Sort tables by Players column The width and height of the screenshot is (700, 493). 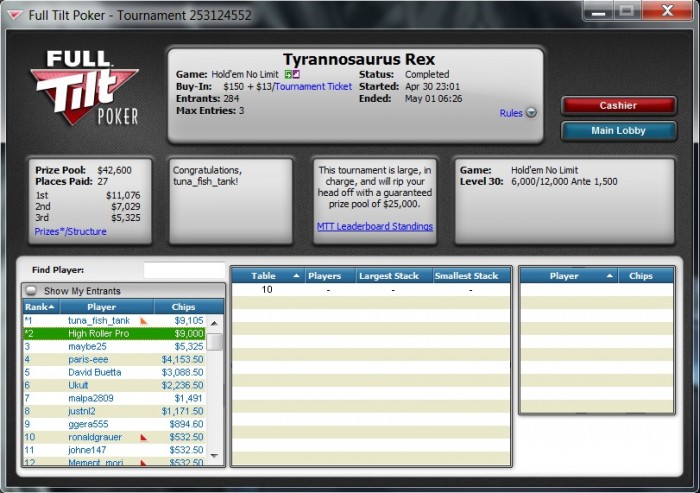point(330,276)
